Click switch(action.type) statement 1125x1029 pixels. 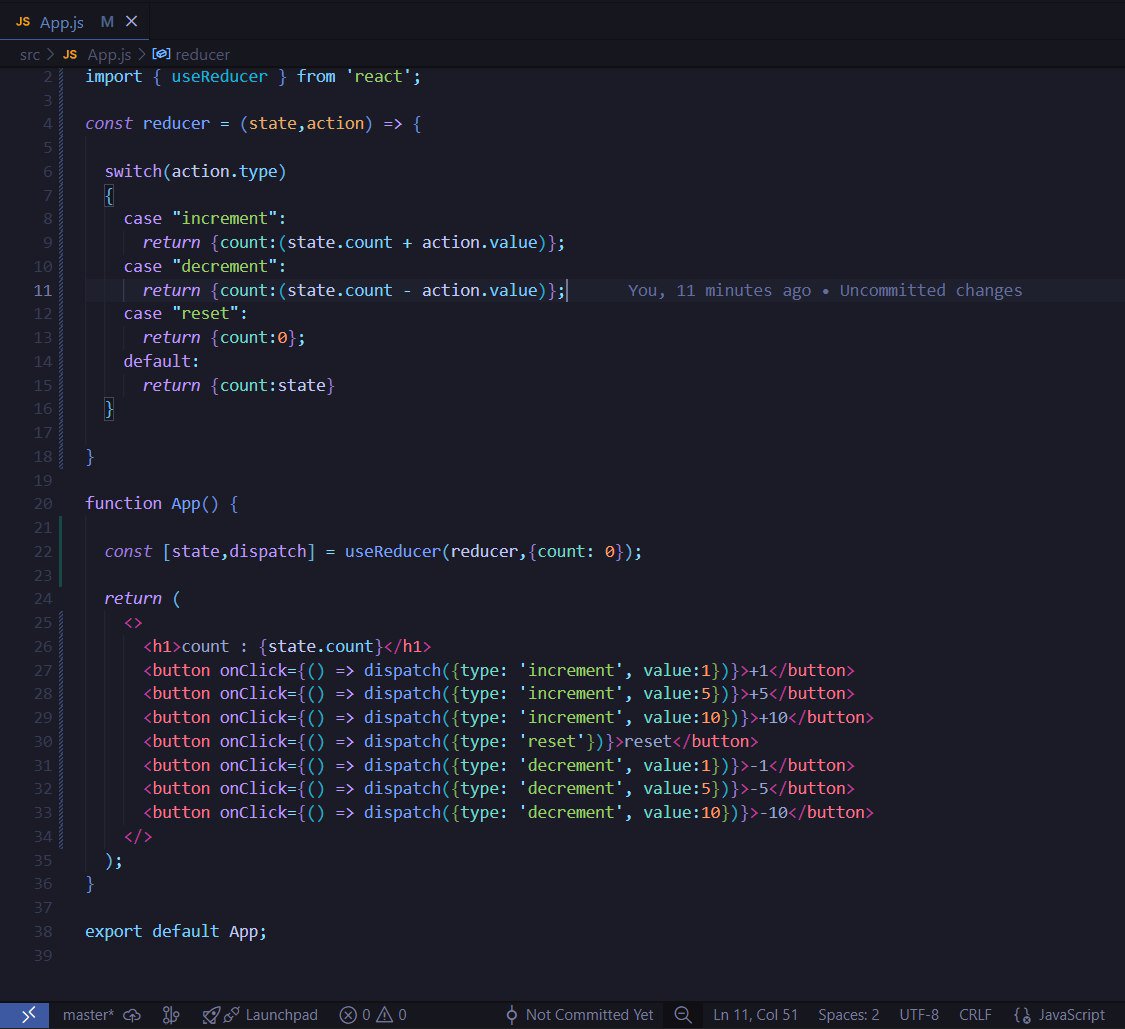tap(195, 172)
